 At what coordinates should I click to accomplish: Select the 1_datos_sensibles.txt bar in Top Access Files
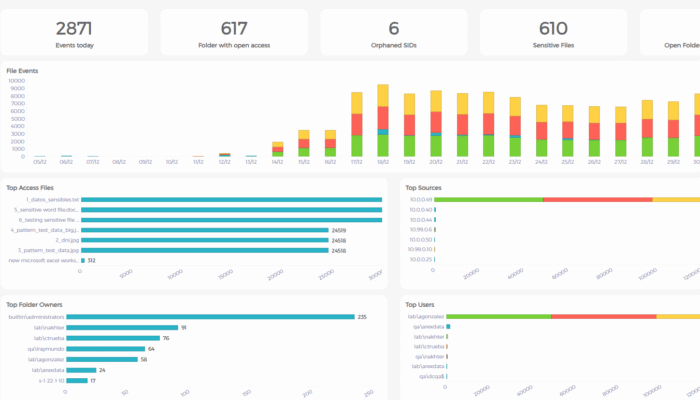231,200
